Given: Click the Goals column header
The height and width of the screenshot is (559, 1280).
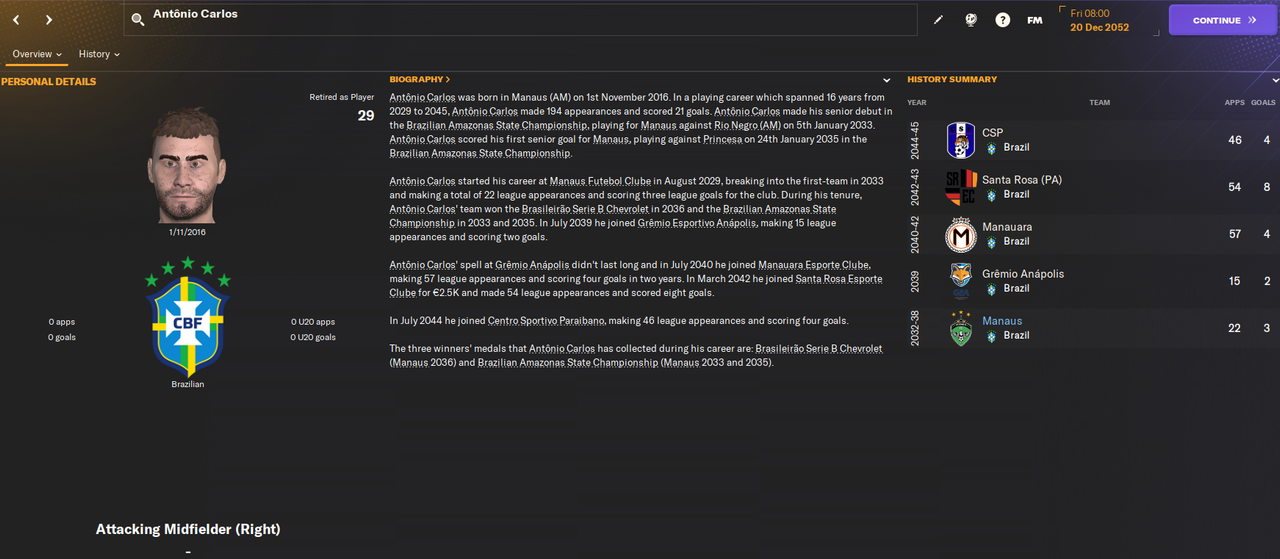Looking at the screenshot, I should [x=1263, y=103].
